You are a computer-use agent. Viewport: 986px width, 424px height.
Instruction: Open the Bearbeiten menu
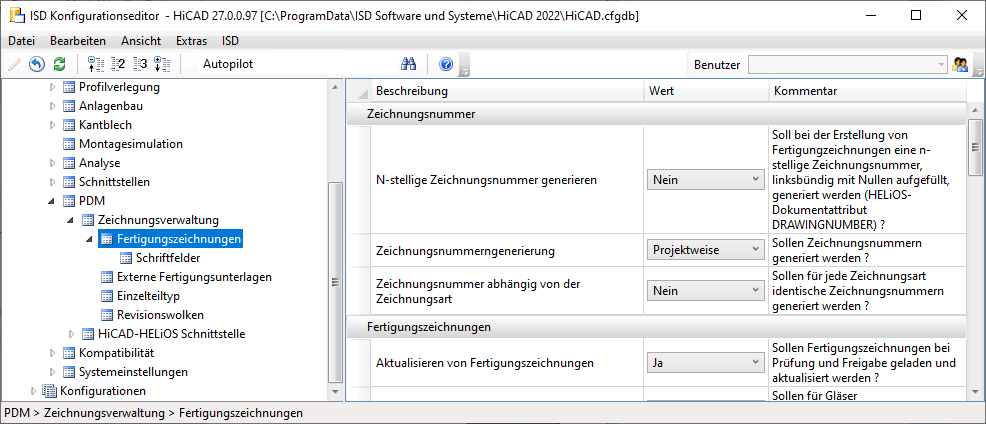[x=78, y=41]
